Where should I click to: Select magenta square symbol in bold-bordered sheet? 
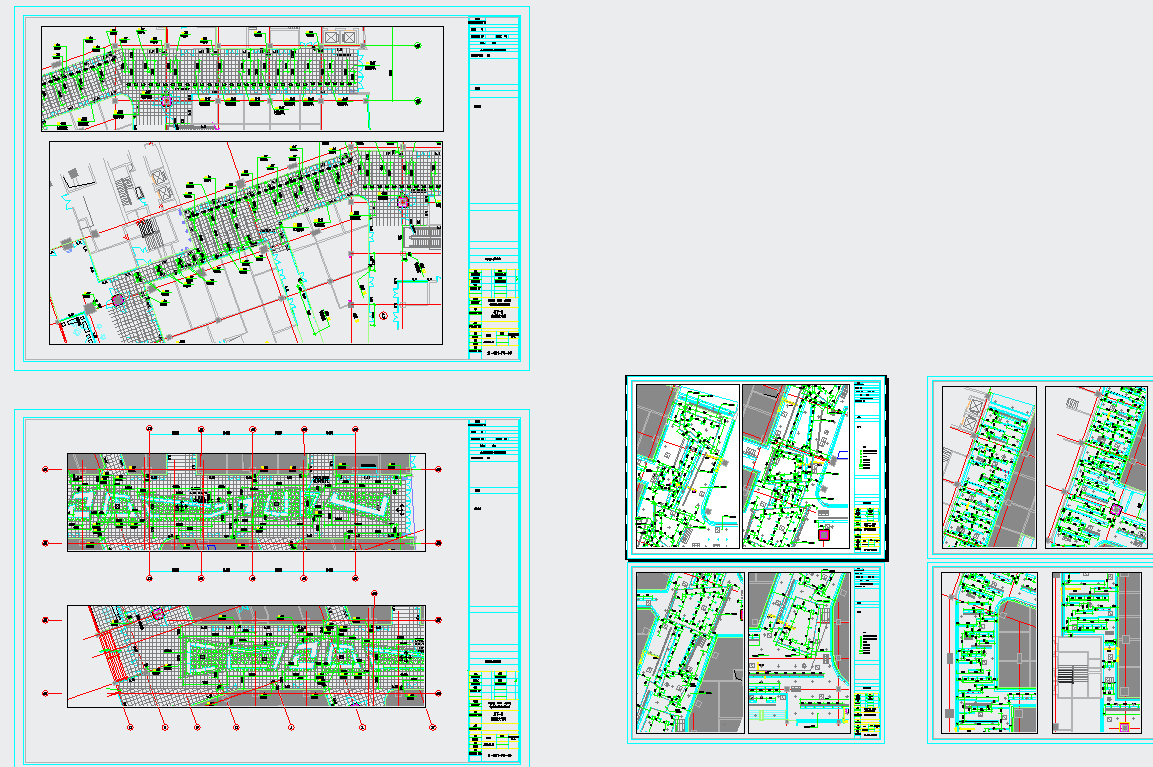point(824,534)
